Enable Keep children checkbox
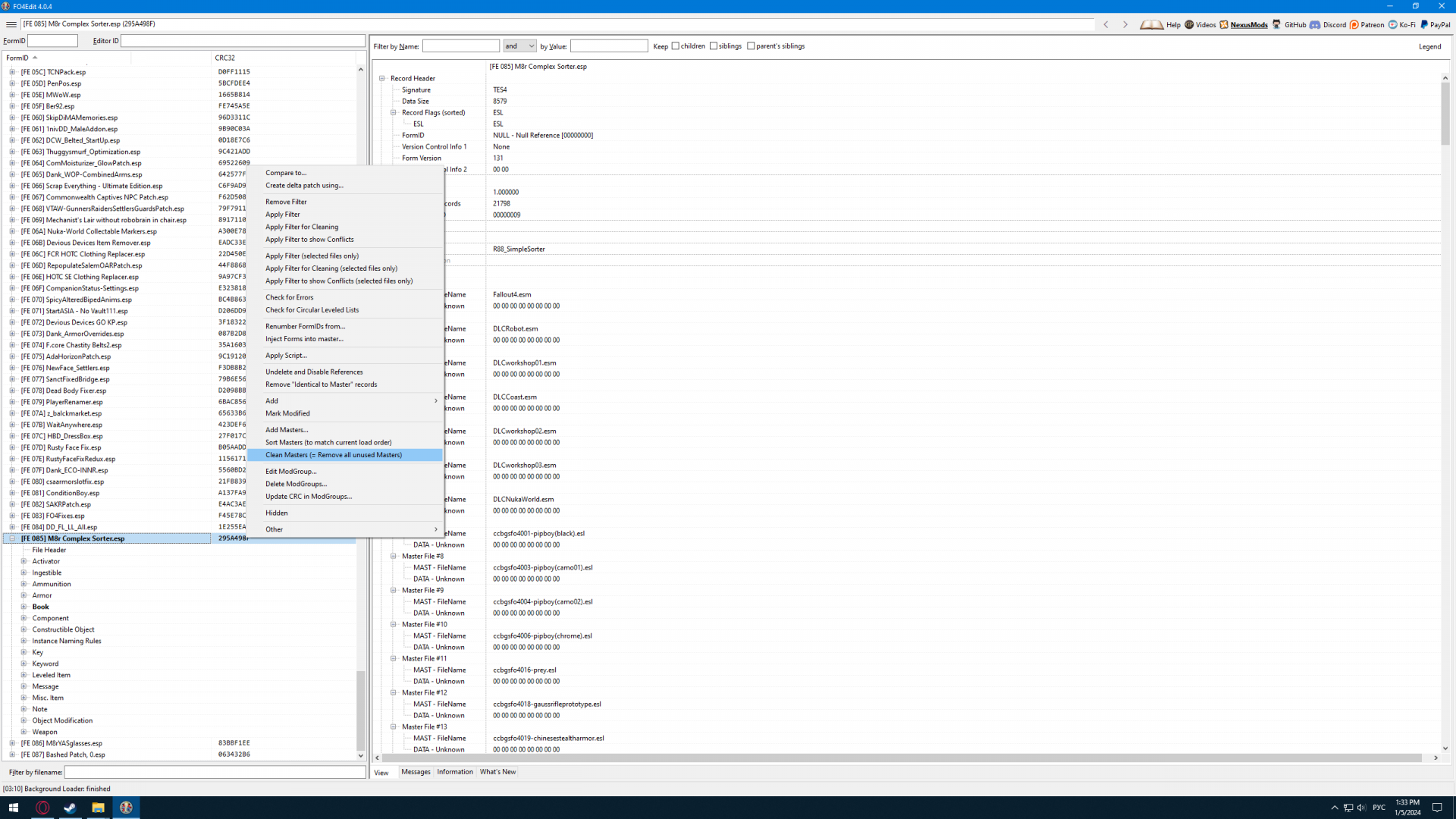This screenshot has height=819, width=1456. click(x=676, y=46)
